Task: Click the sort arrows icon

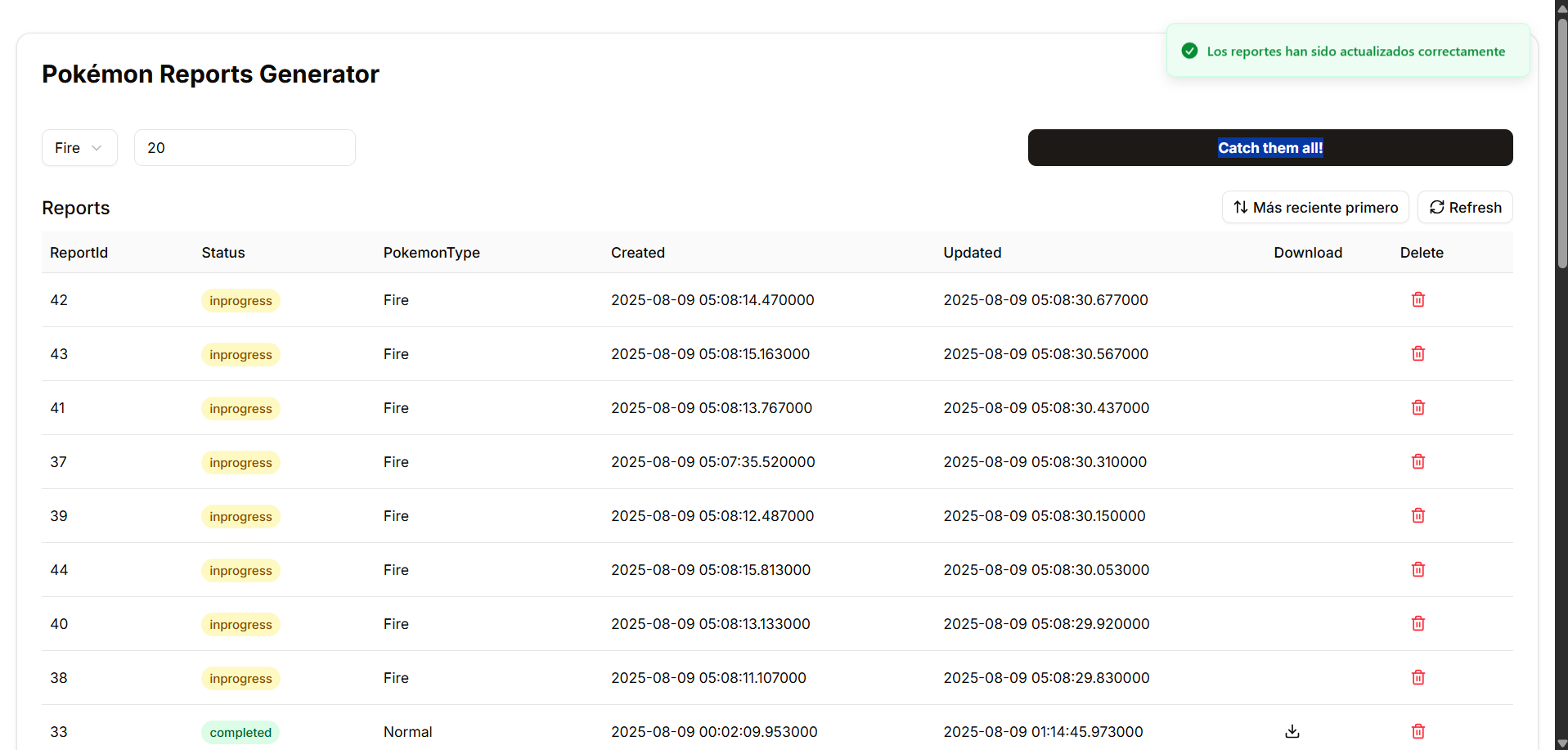Action: tap(1240, 207)
